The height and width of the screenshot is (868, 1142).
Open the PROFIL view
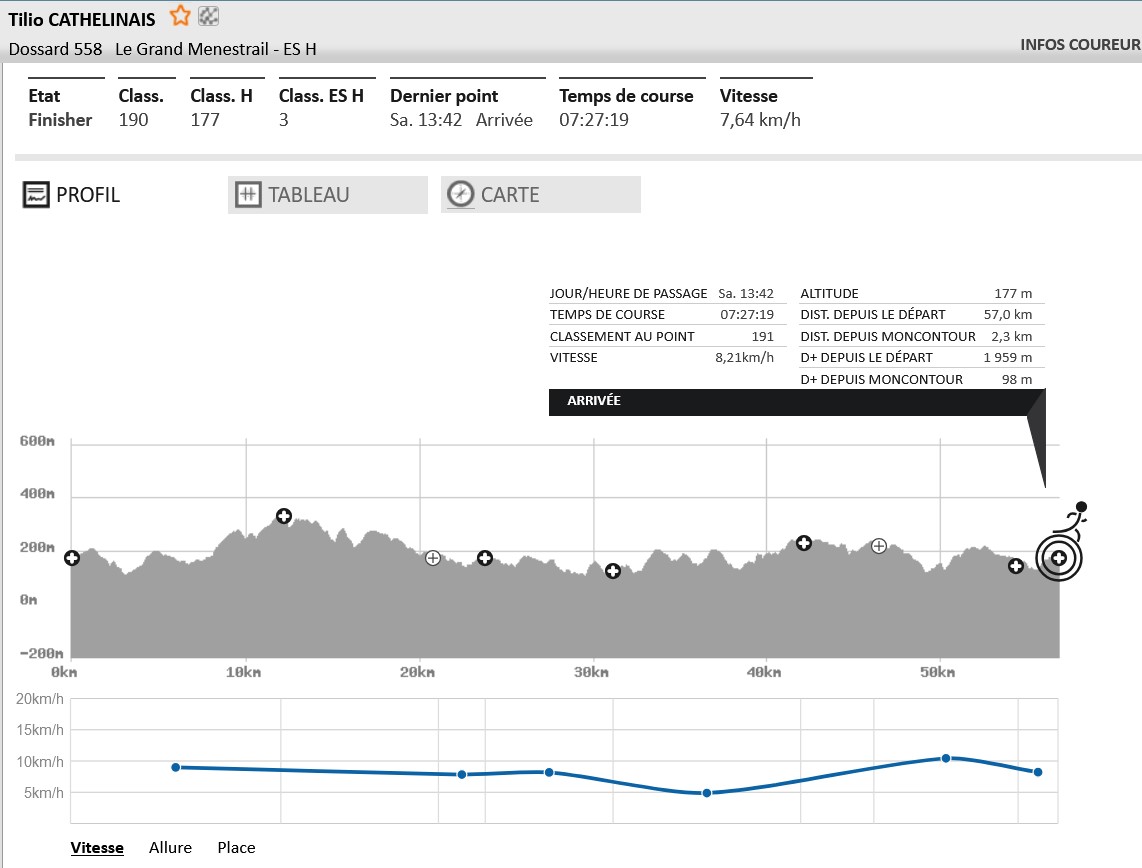(72, 195)
